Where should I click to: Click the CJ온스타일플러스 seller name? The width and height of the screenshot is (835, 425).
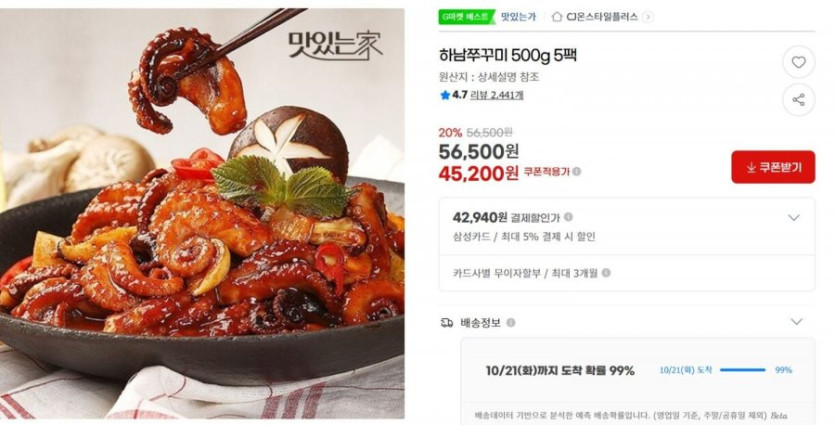coord(602,17)
